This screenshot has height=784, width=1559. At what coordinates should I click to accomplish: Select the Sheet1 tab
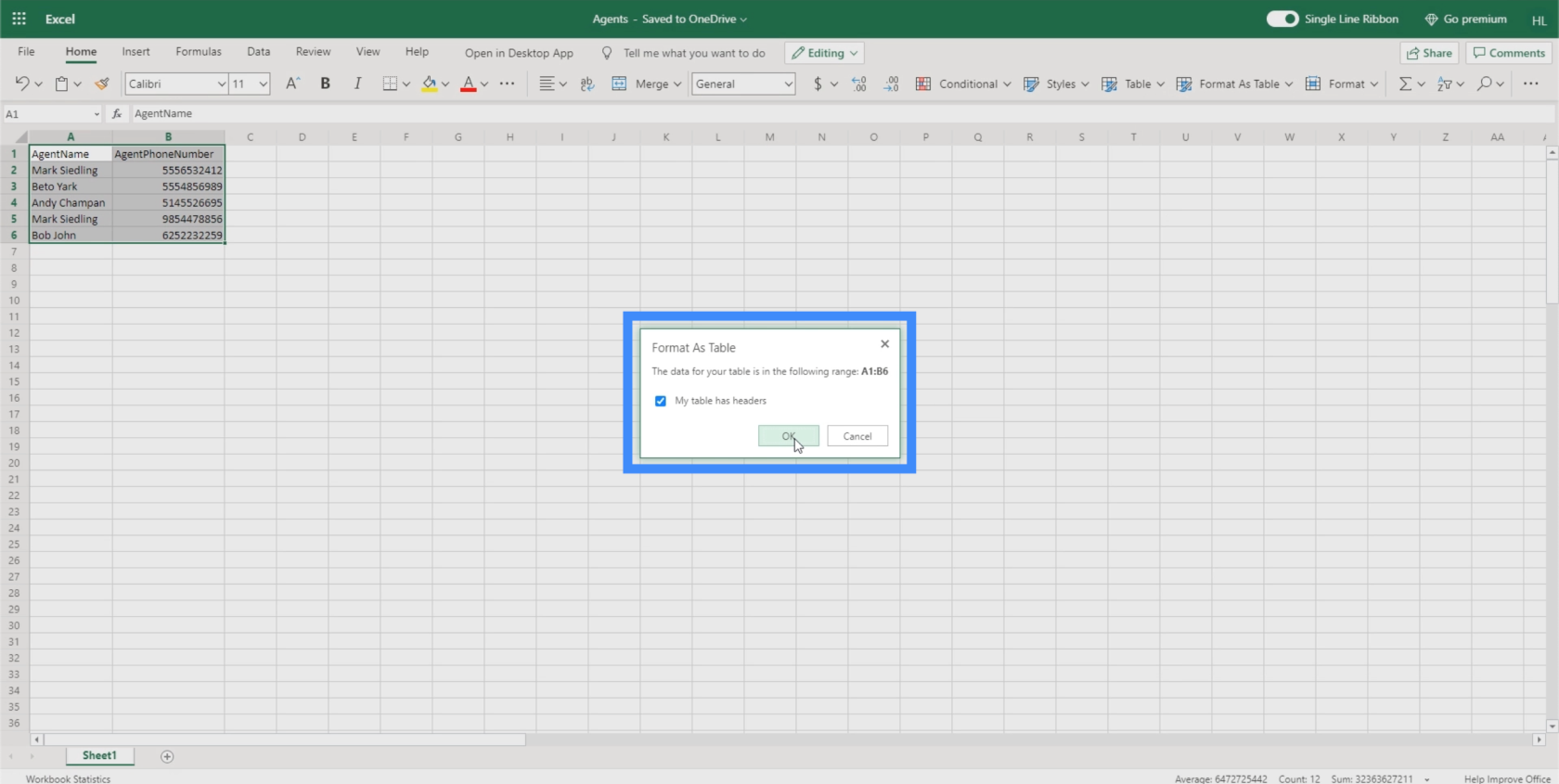pos(99,755)
